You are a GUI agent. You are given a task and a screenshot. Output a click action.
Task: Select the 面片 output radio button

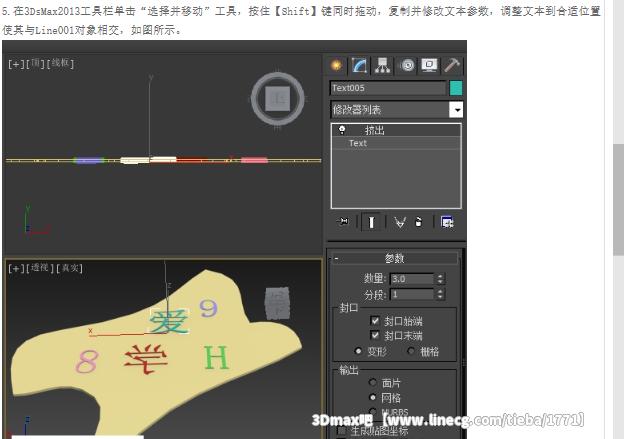tap(372, 382)
